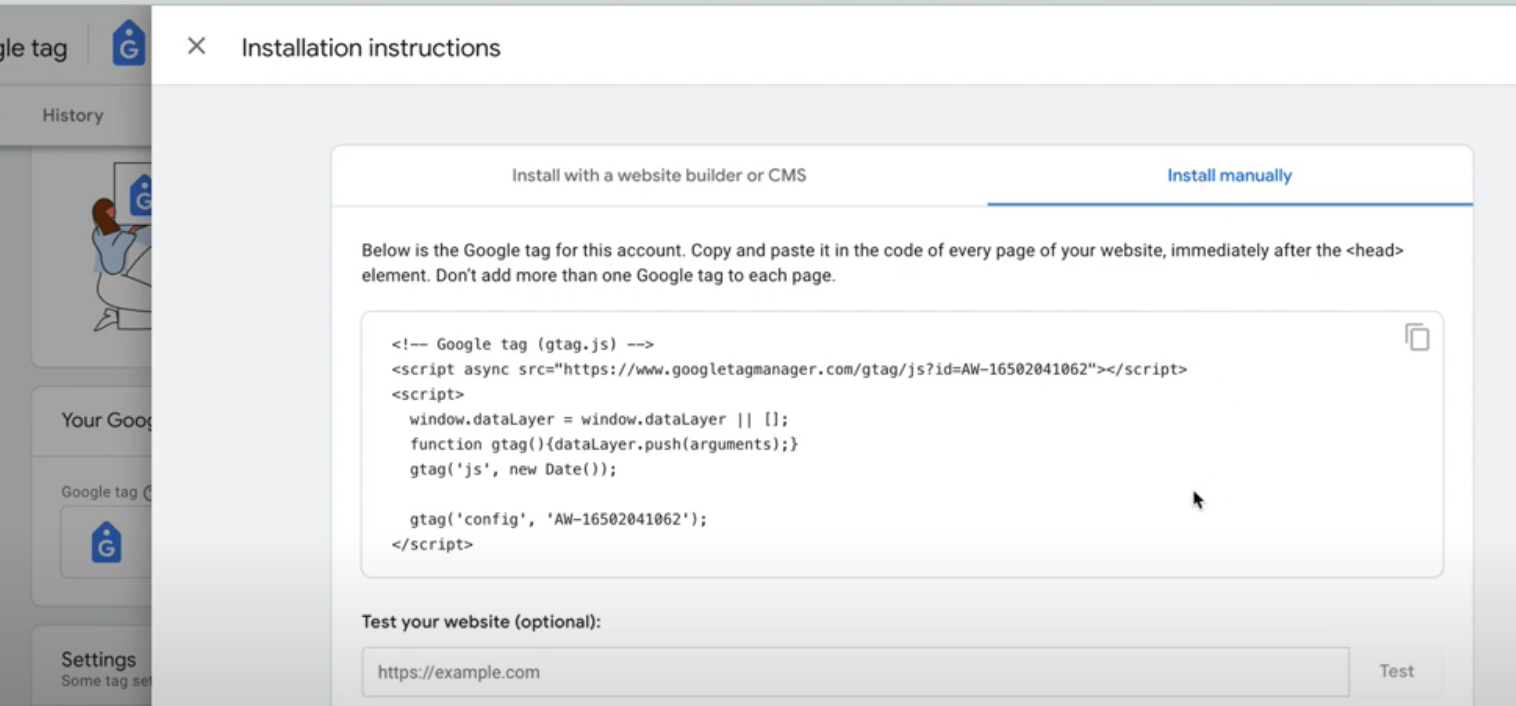Click the Test button
Screen dimensions: 1516x706
point(1396,672)
